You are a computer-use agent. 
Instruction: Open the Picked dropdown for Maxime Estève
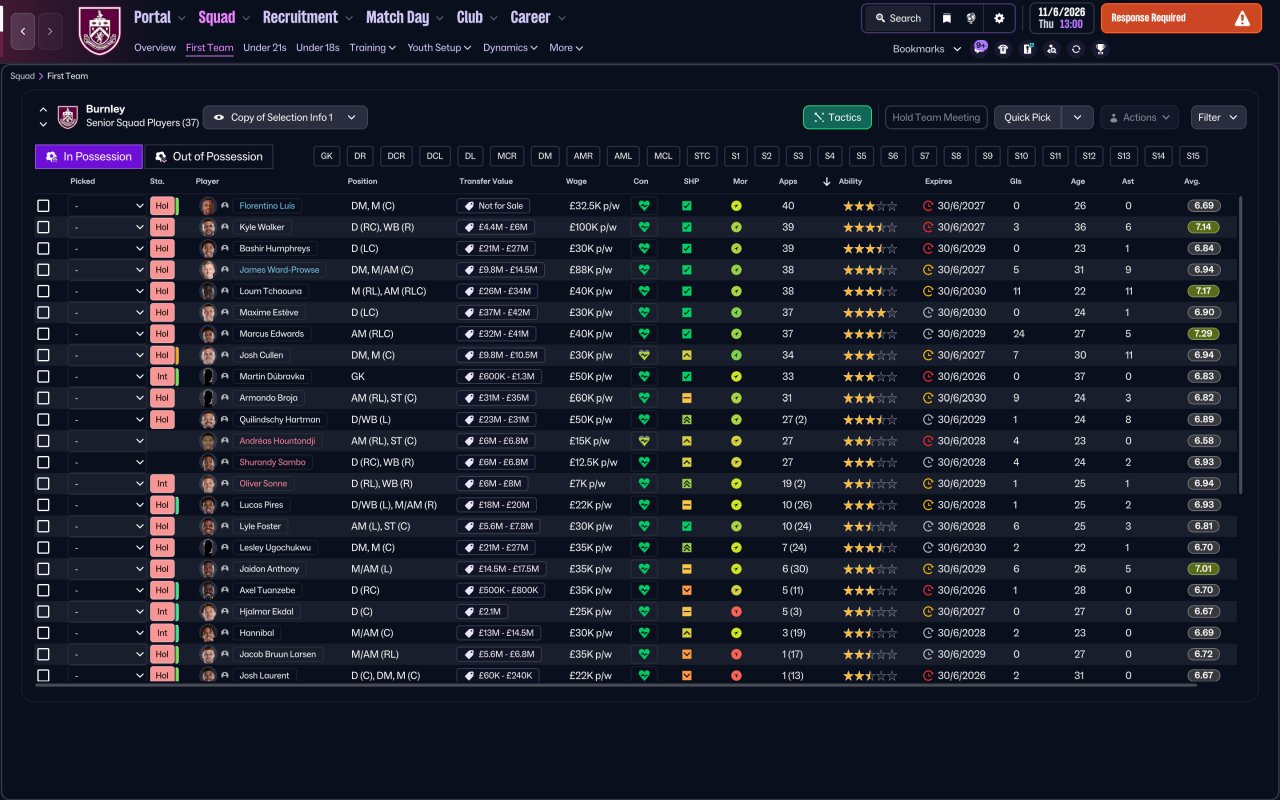point(107,312)
